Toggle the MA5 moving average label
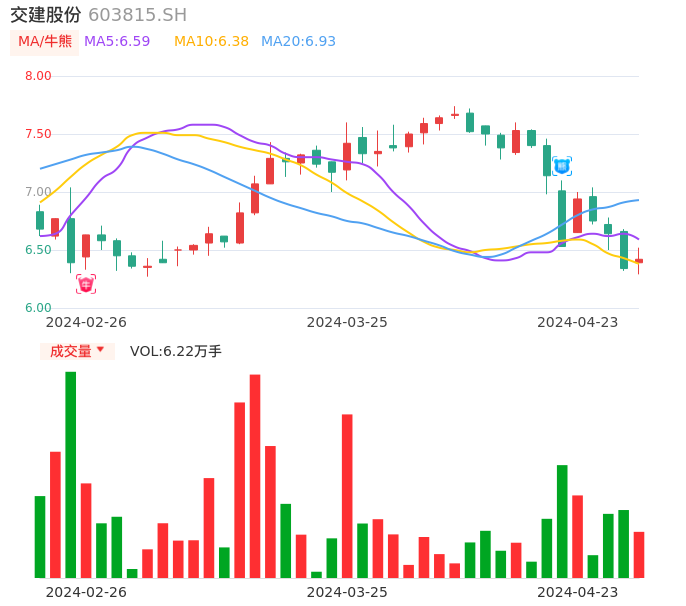The image size is (686, 606). [117, 42]
